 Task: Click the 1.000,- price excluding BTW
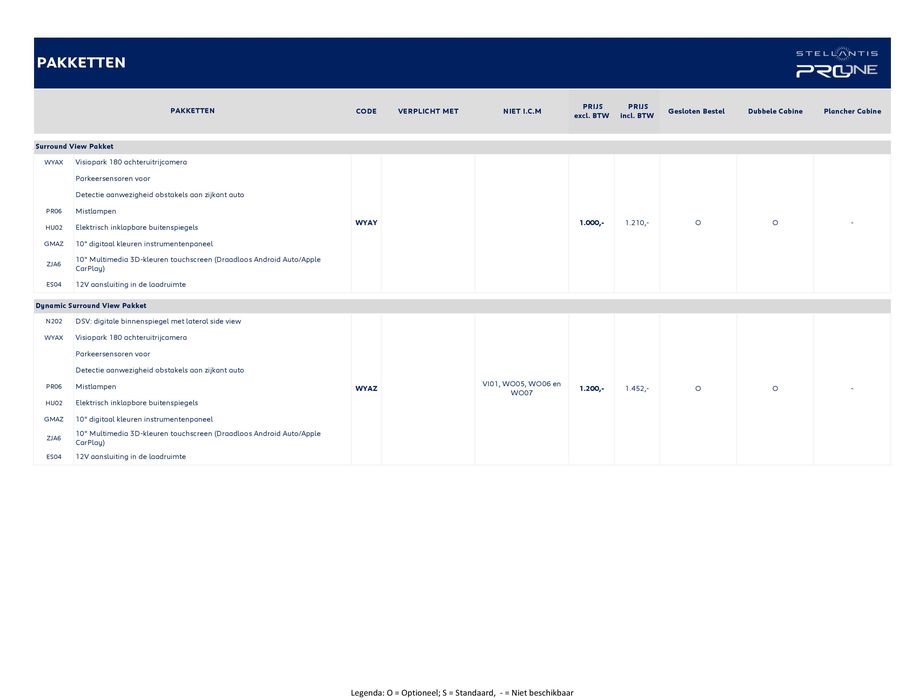click(591, 223)
